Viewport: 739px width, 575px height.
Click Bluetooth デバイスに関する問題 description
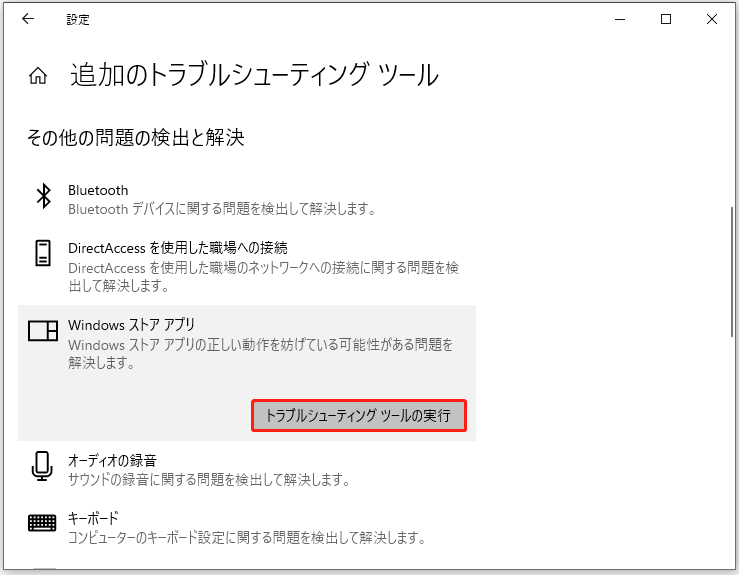pos(222,209)
